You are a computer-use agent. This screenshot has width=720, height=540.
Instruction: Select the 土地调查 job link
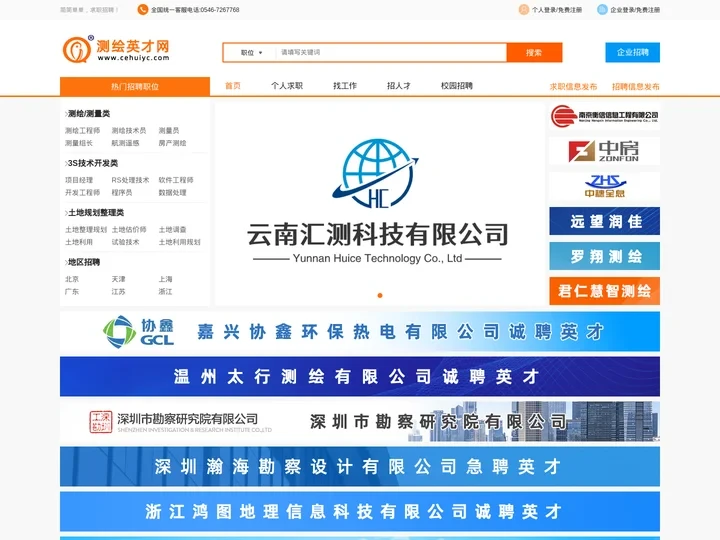[173, 230]
